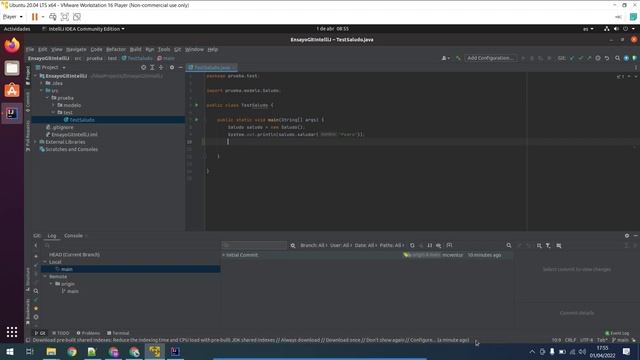Click the Chrome icon in the Windows taskbar
The width and height of the screenshot is (640, 360).
pos(72,352)
